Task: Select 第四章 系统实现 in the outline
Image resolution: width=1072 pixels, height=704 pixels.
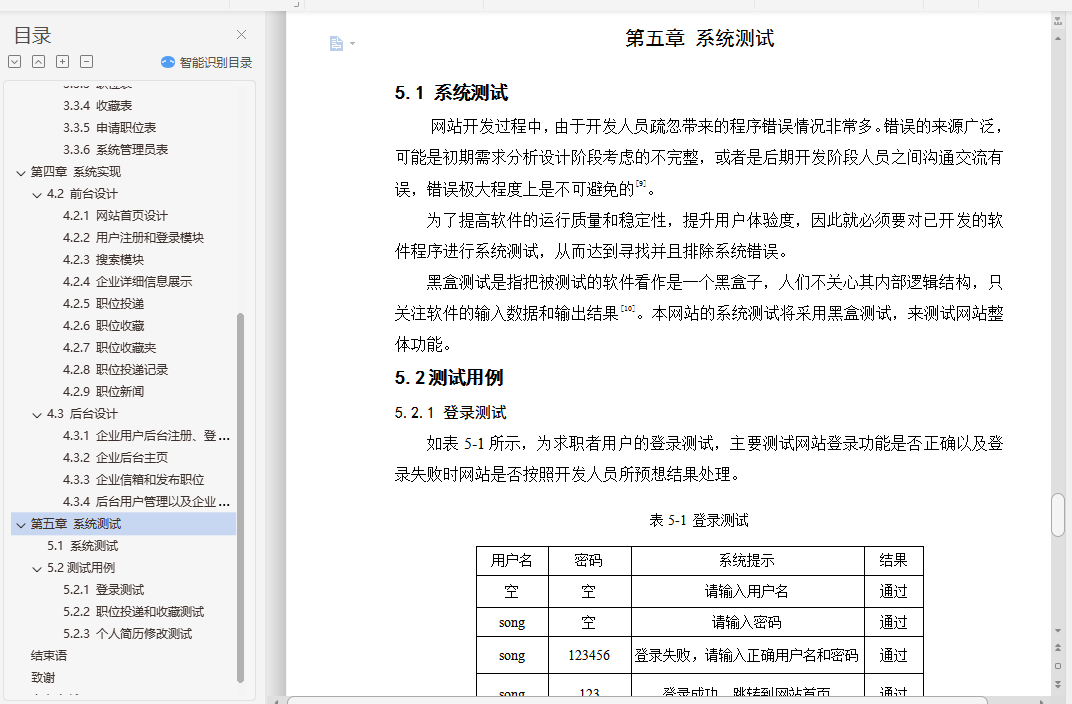Action: (x=75, y=172)
